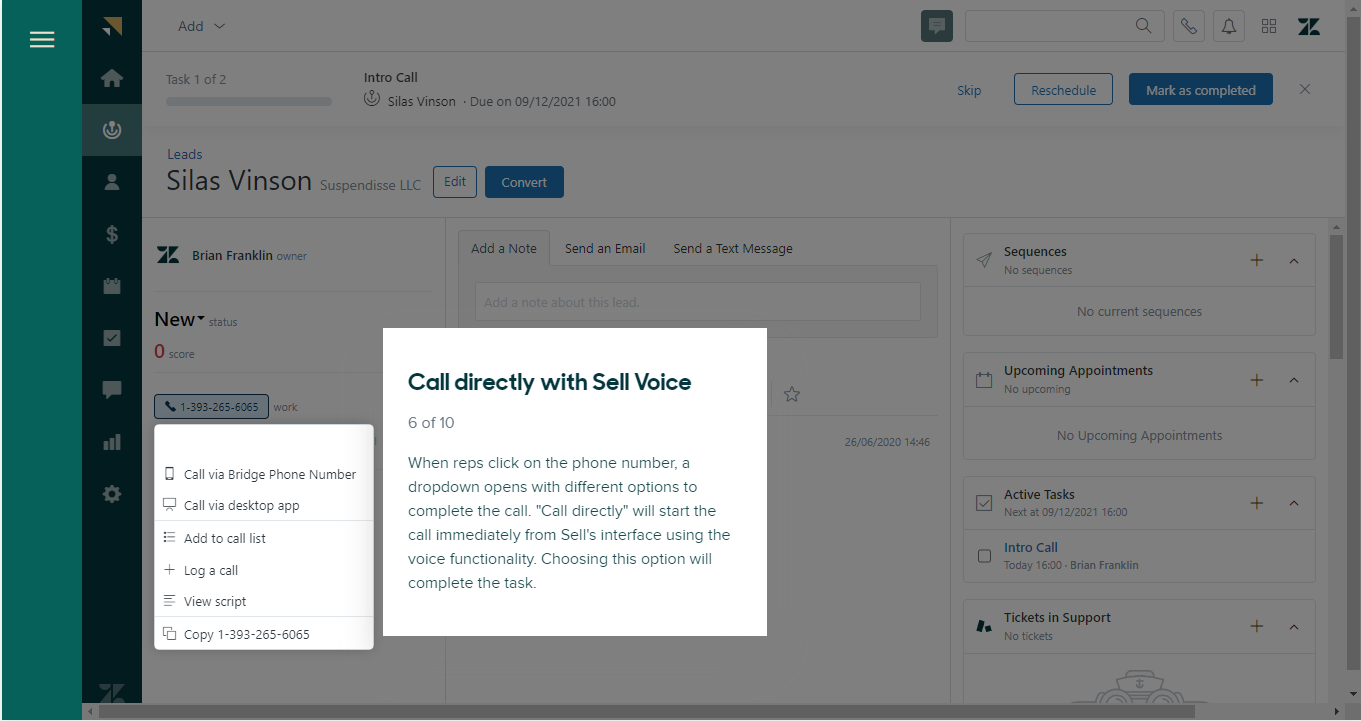Collapse the Sequences panel
Viewport: 1361px width, 721px height.
1294,261
